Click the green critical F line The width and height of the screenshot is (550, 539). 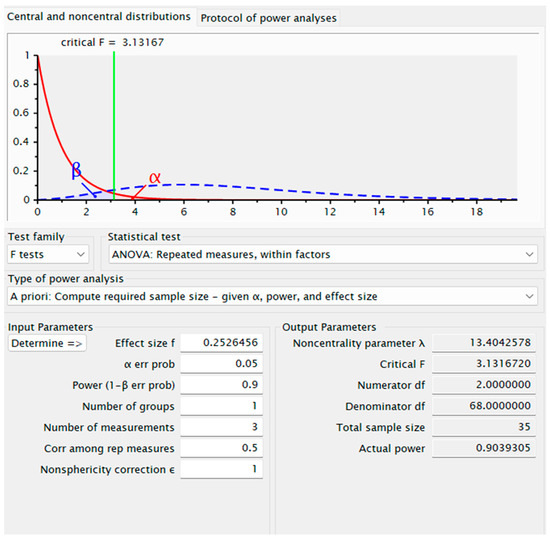click(x=114, y=126)
